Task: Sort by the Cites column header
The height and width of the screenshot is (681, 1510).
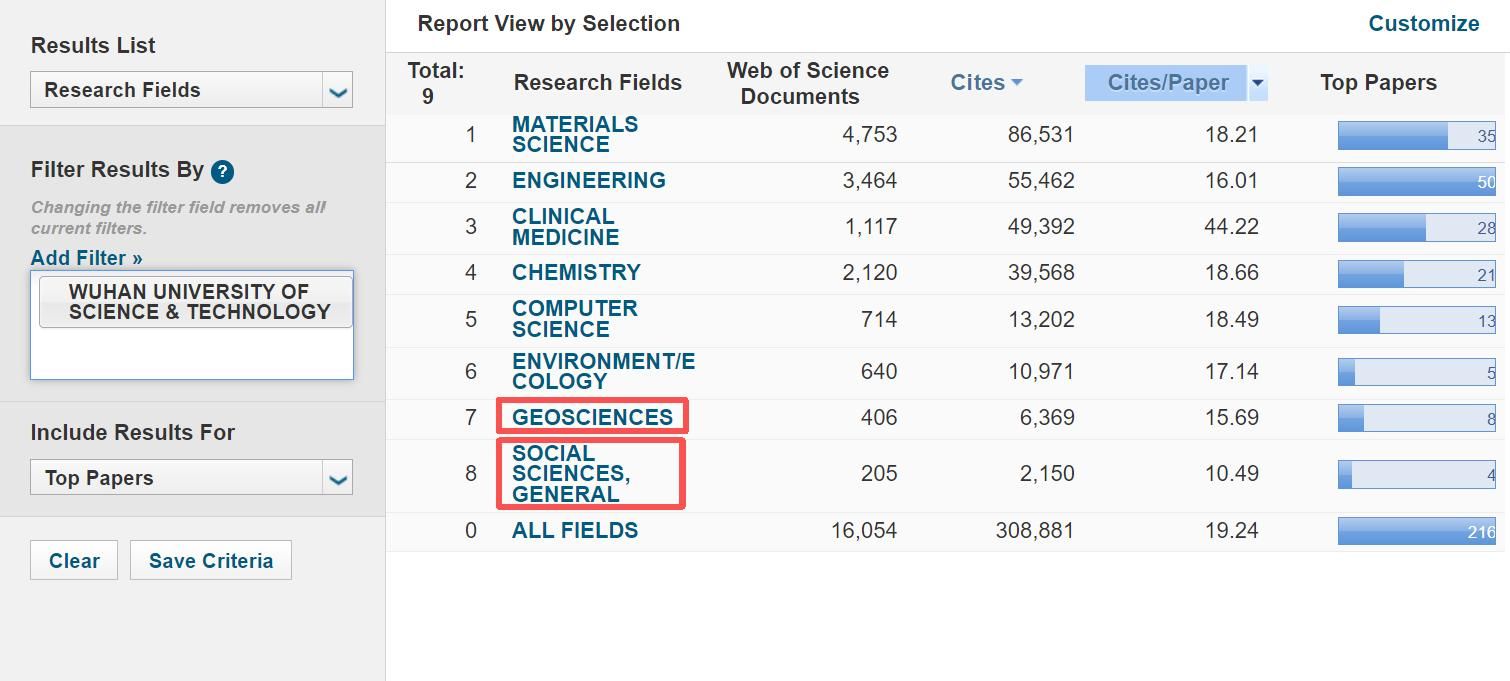Action: point(985,83)
